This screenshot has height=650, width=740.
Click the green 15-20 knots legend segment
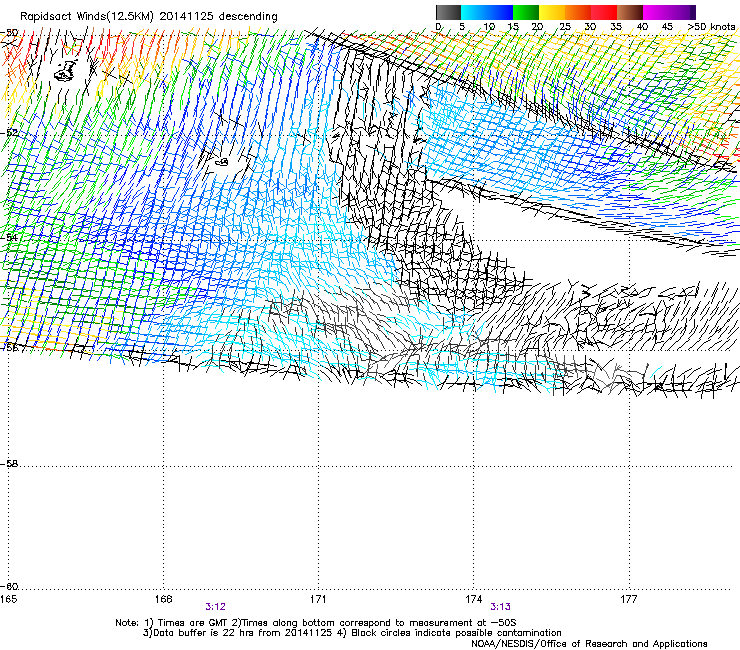(526, 12)
